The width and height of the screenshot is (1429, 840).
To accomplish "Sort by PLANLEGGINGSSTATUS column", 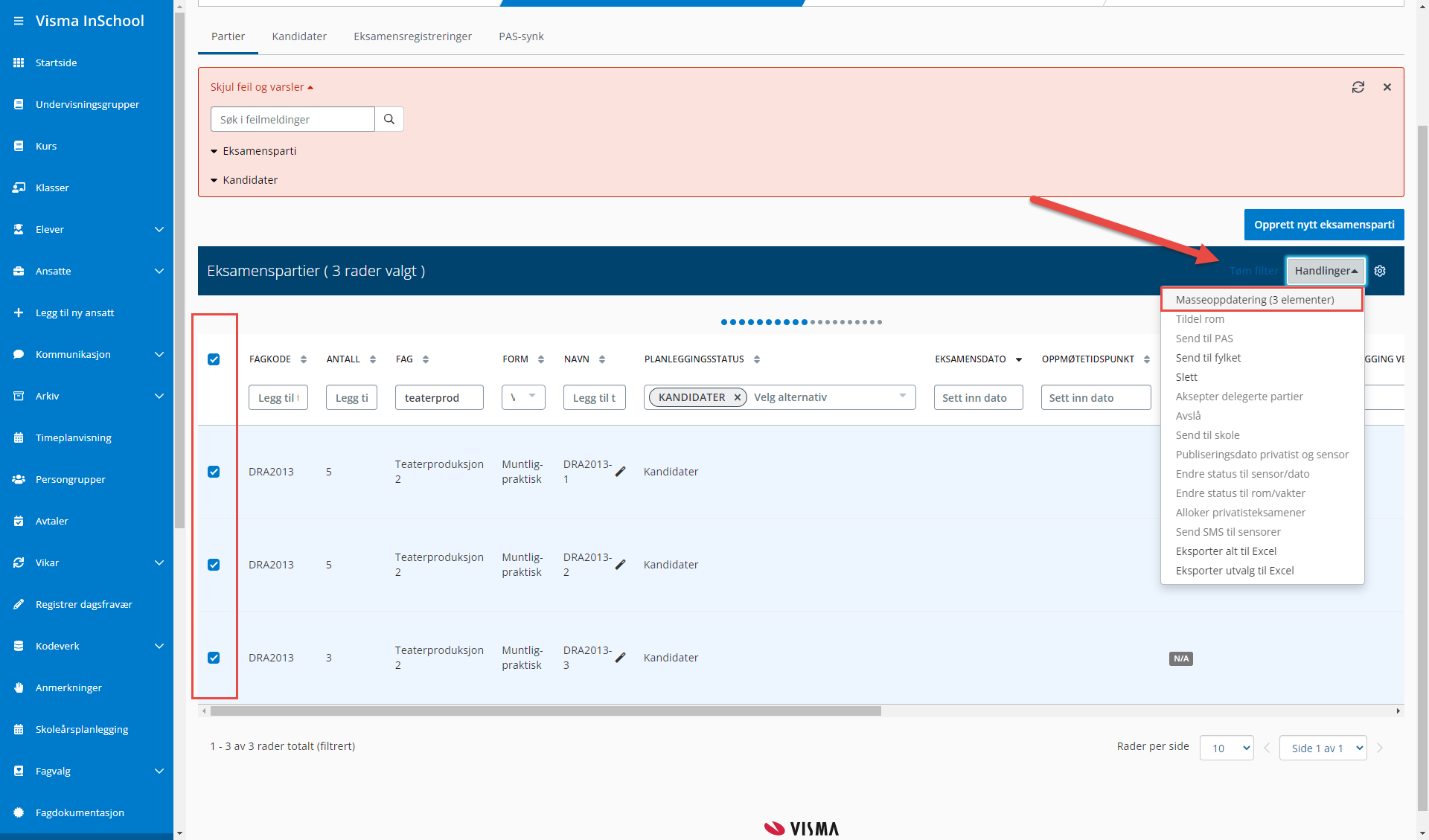I will click(x=757, y=359).
